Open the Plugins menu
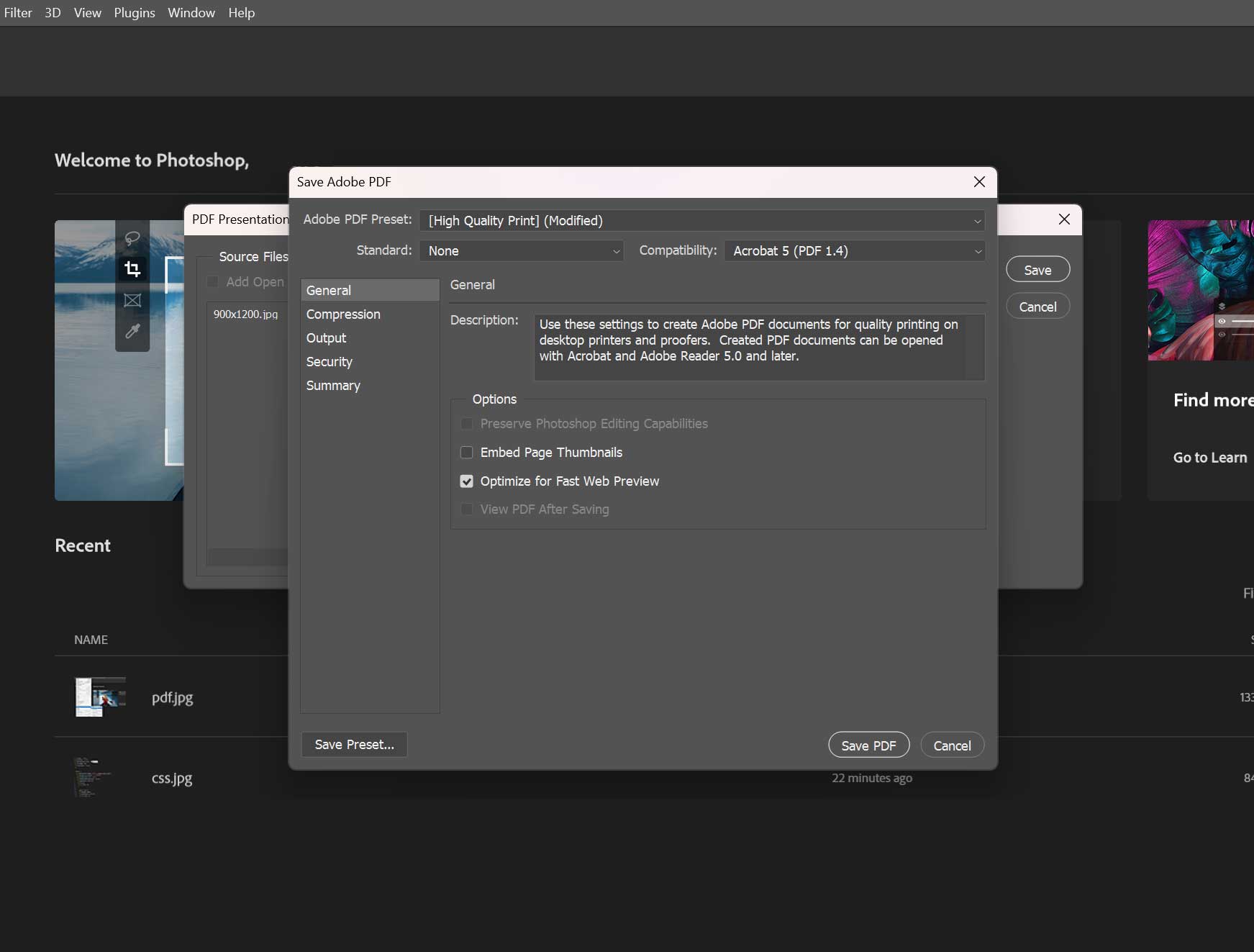This screenshot has width=1254, height=952. [135, 13]
